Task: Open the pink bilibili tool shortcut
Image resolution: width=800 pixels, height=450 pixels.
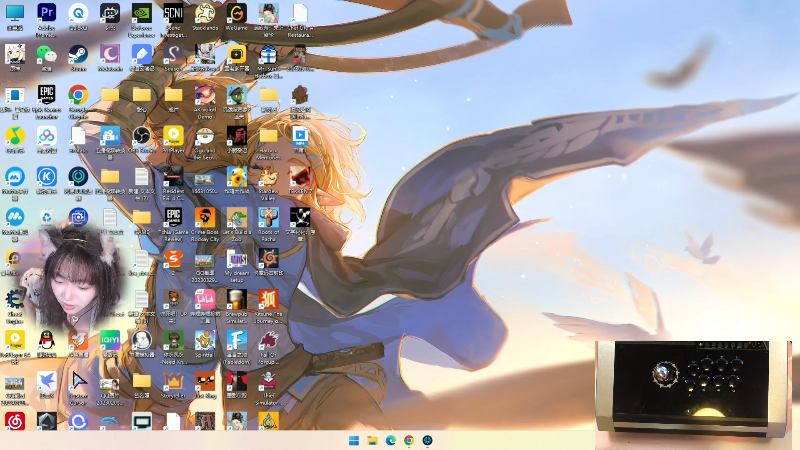Action: point(205,299)
